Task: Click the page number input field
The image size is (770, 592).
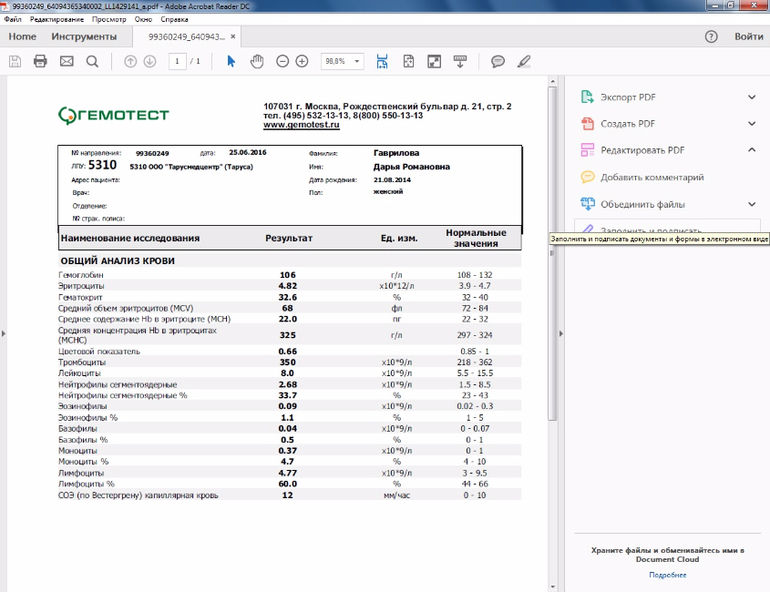Action: click(x=178, y=61)
